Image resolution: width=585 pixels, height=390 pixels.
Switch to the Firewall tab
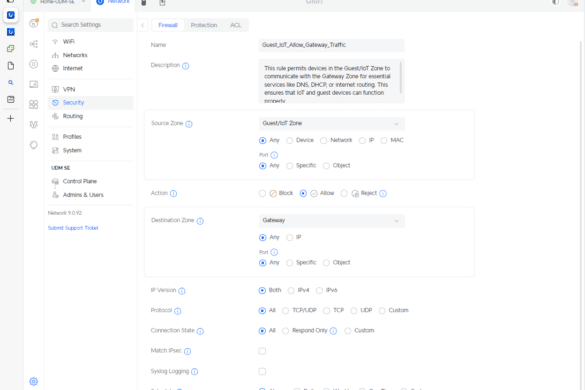168,25
